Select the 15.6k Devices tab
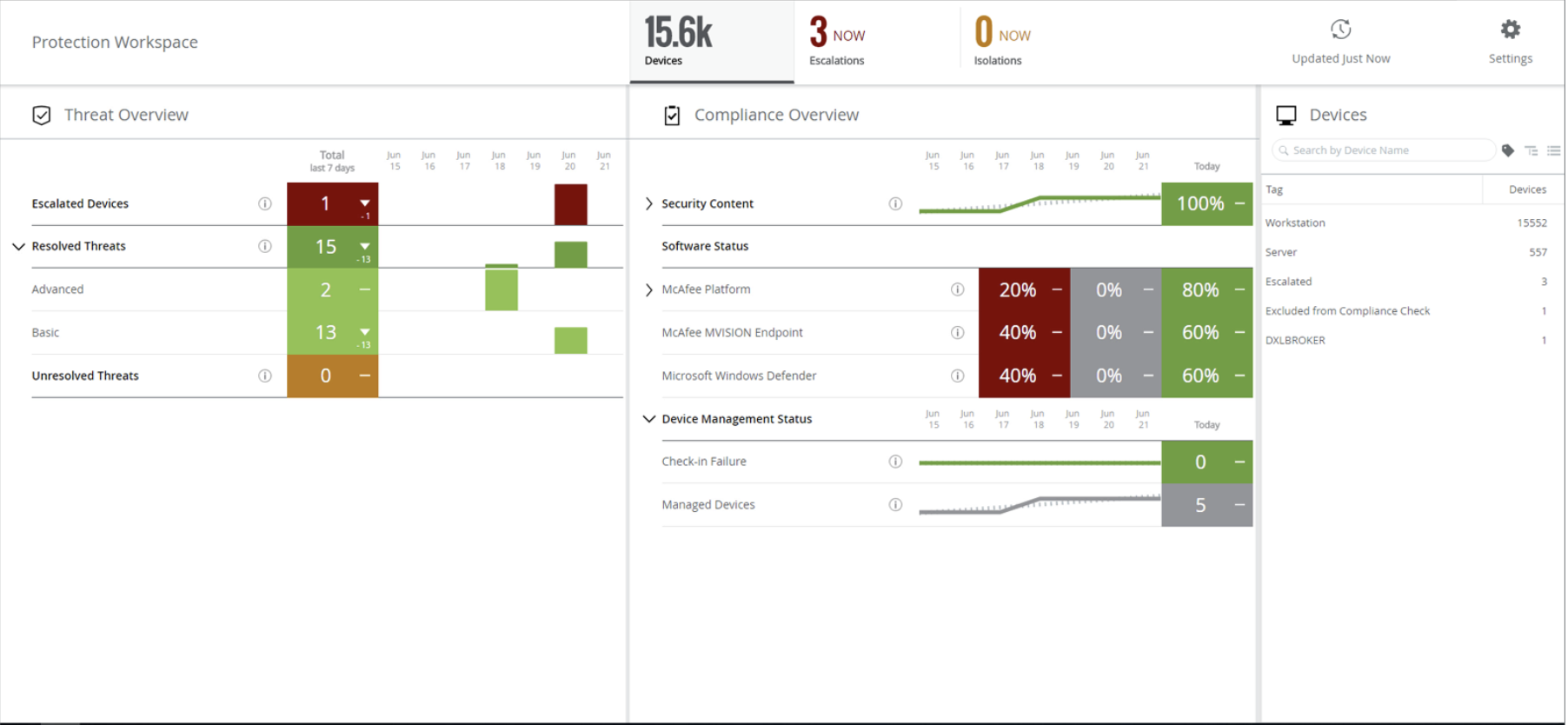The image size is (1568, 725). point(712,42)
